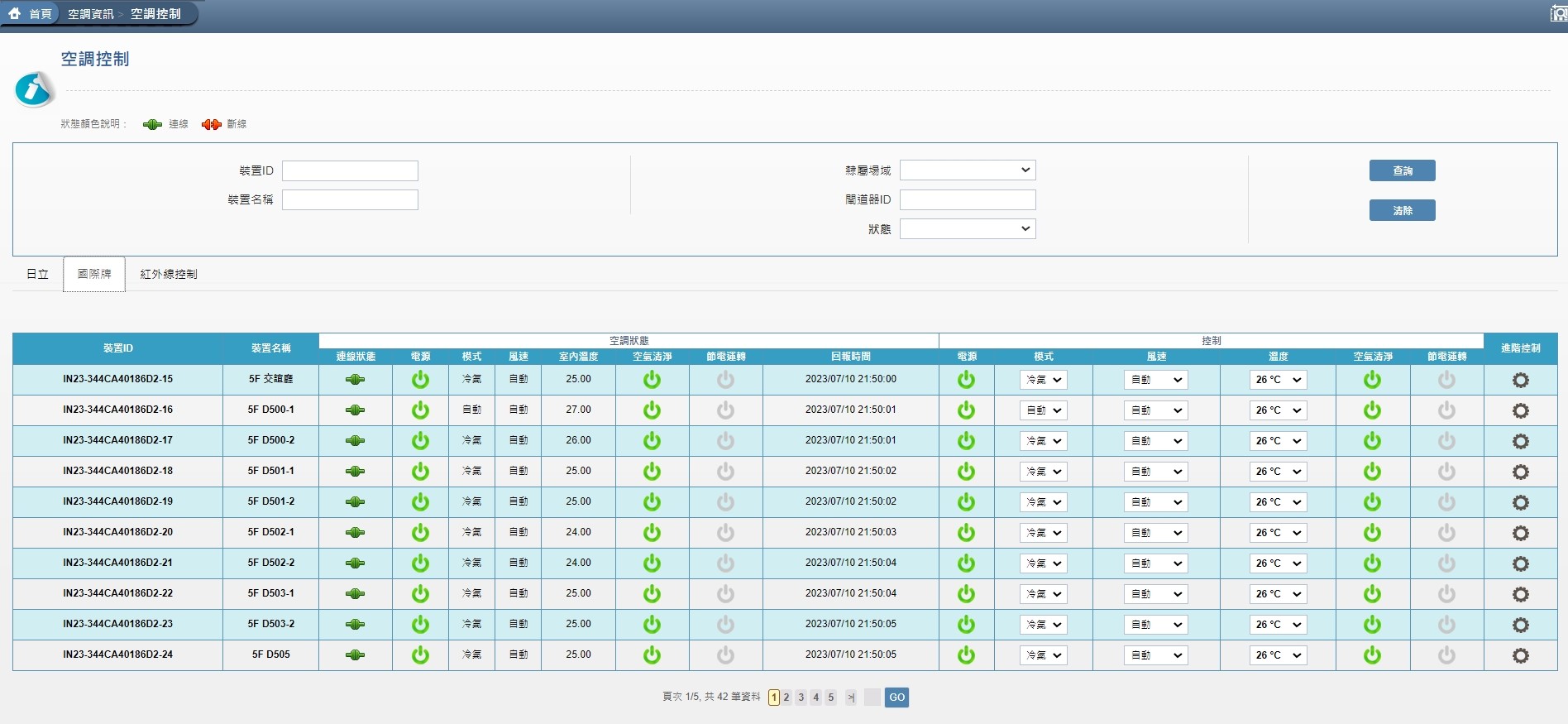This screenshot has height=724, width=1568.
Task: Click connection status icon for IN23-344CA40186D2-24
Action: point(355,655)
